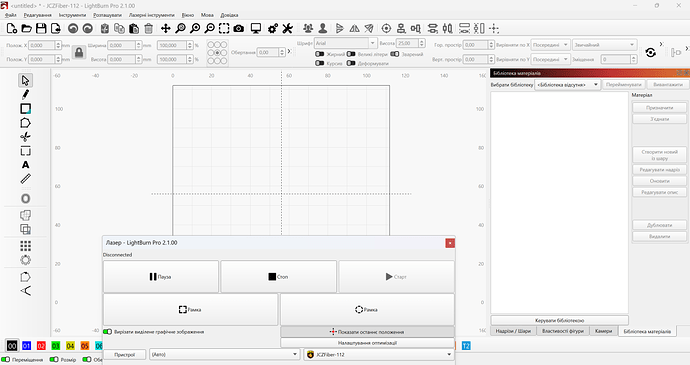Open the Grid array tool
Viewport: 690px width, 365px height.
[x=26, y=246]
